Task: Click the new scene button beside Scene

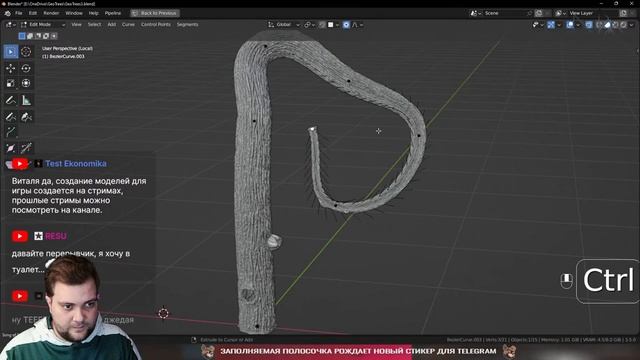Action: (539, 13)
